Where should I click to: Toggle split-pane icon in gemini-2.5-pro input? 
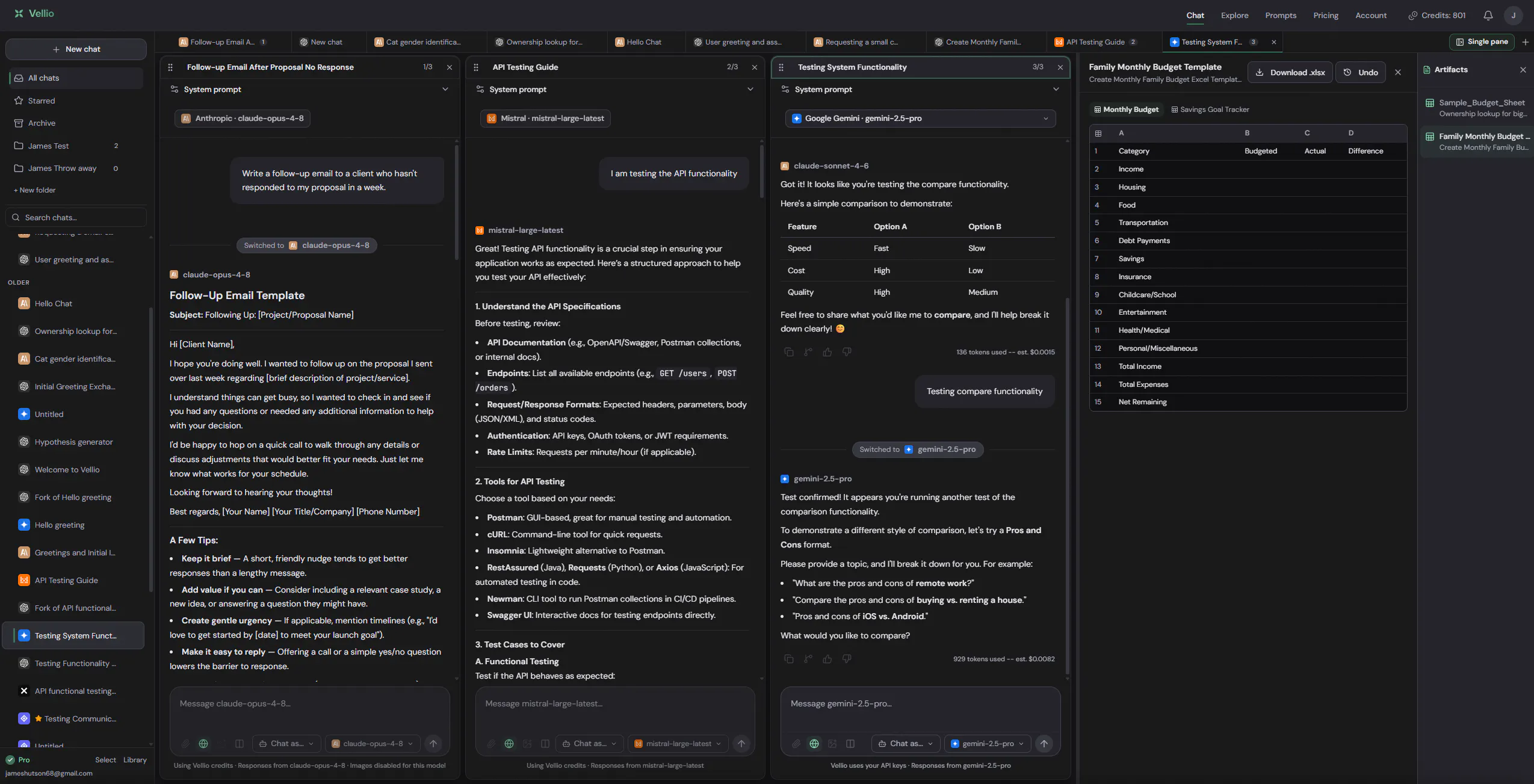850,744
